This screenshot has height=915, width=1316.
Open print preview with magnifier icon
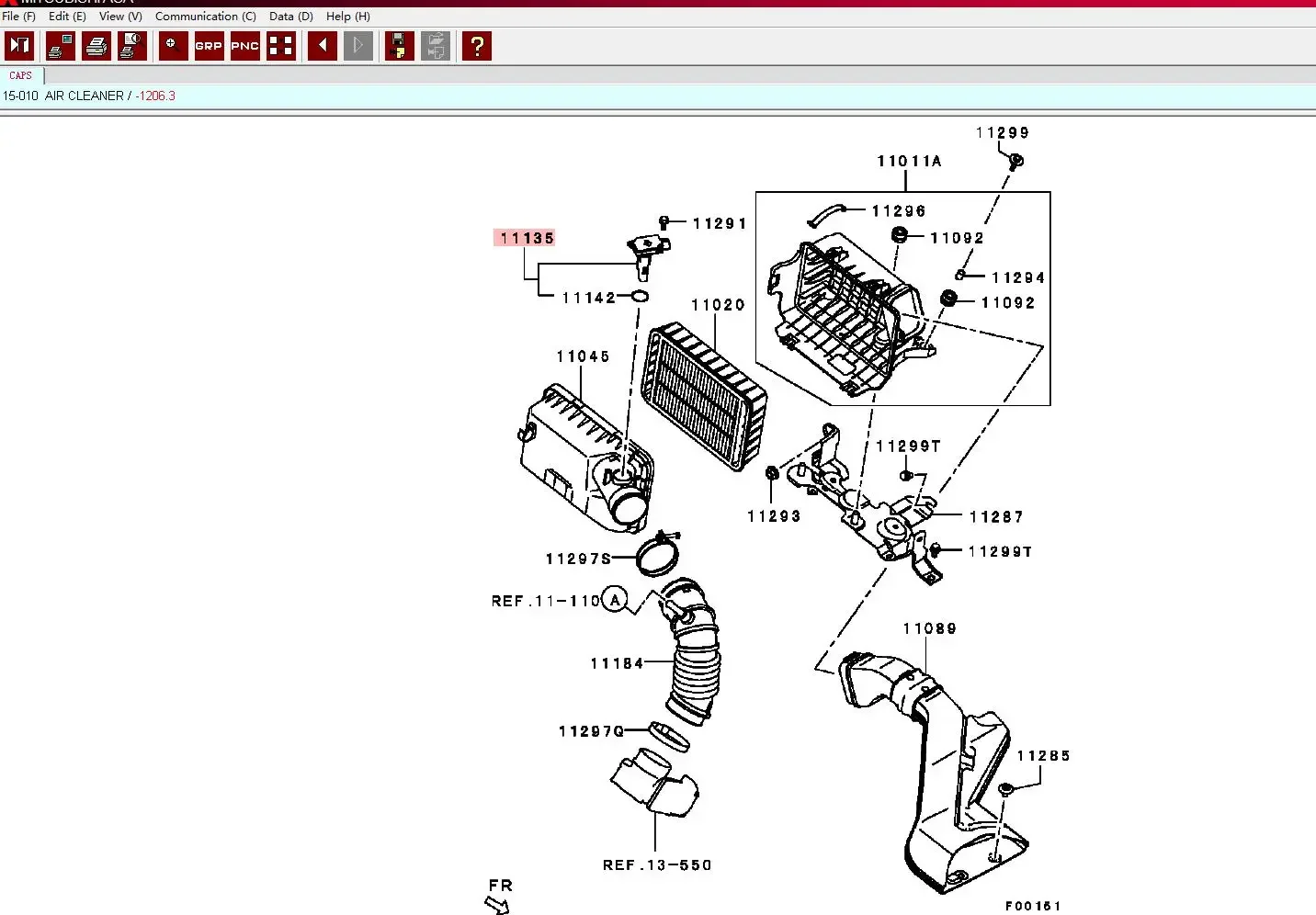tap(132, 46)
